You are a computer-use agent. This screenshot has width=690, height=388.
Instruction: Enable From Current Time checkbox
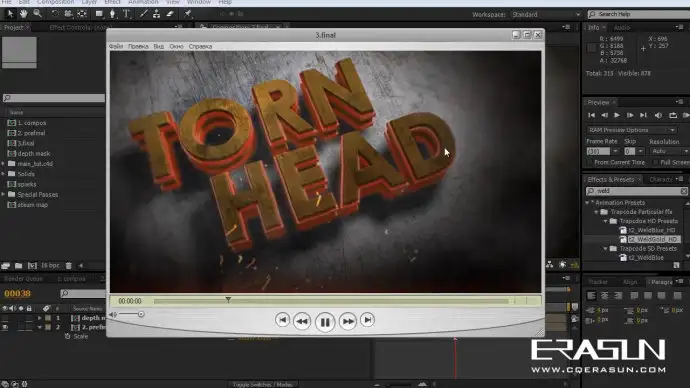590,162
